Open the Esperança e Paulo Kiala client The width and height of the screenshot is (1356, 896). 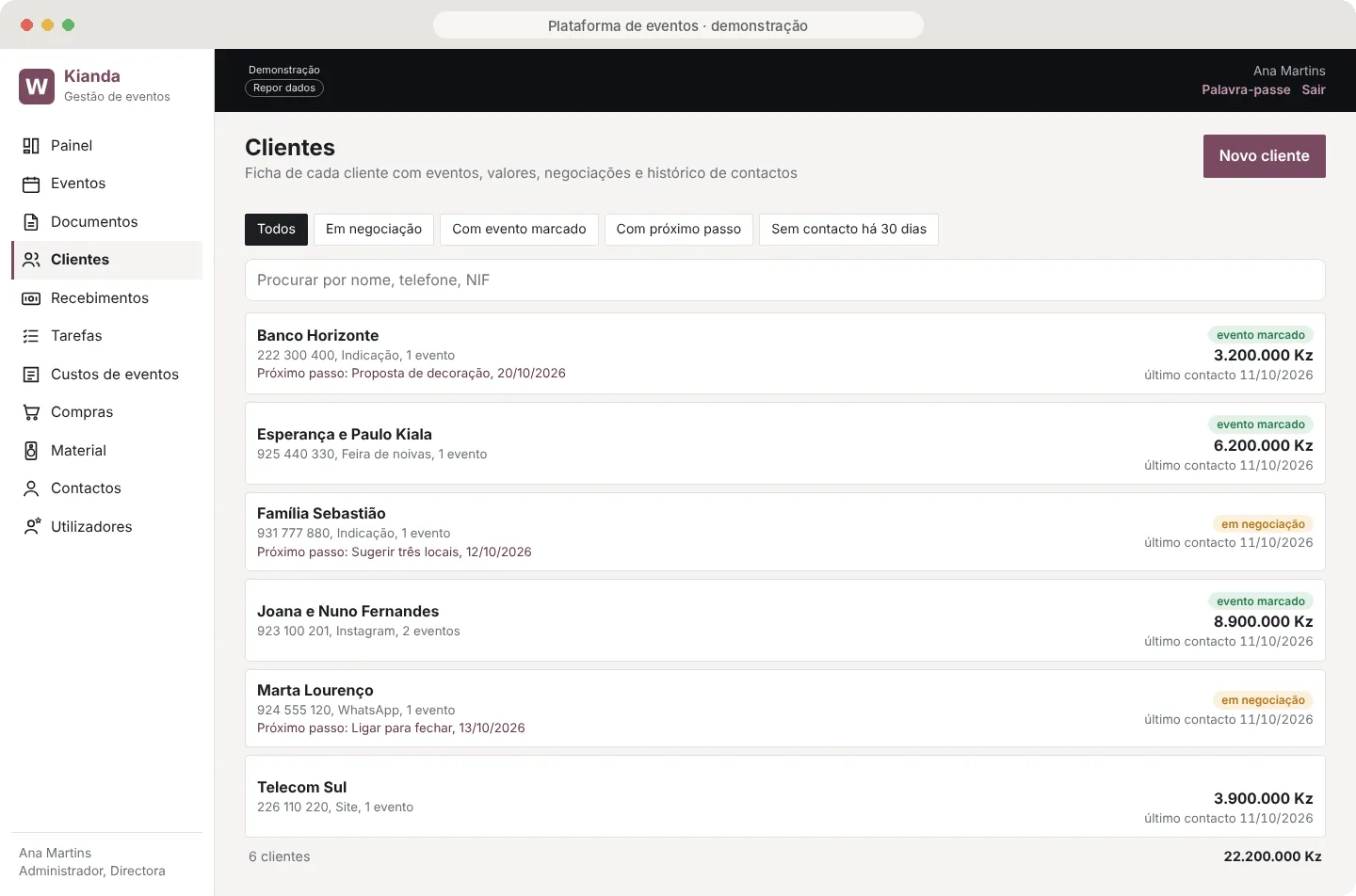pyautogui.click(x=345, y=435)
